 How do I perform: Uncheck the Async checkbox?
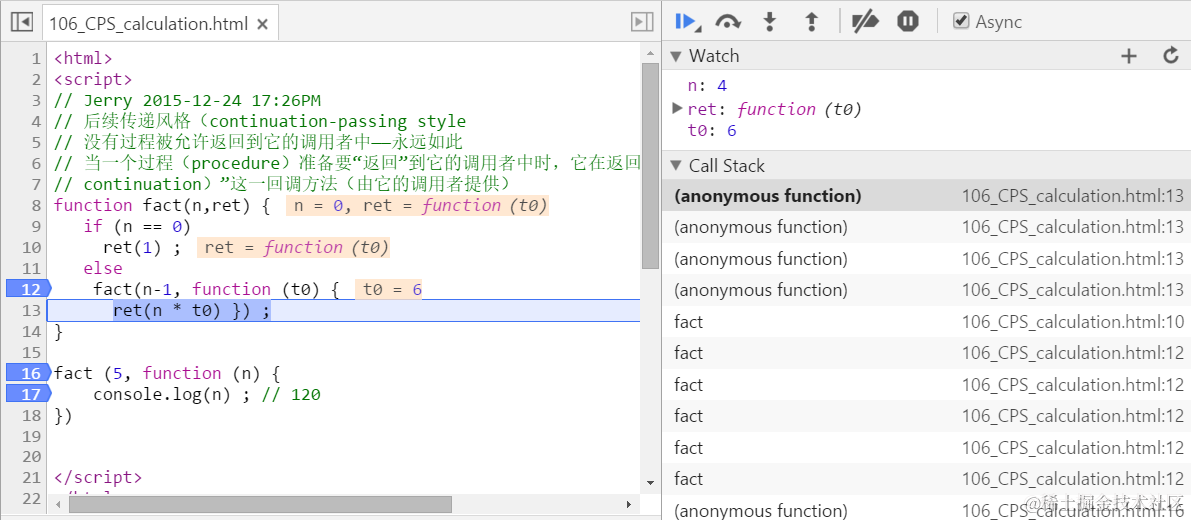961,21
